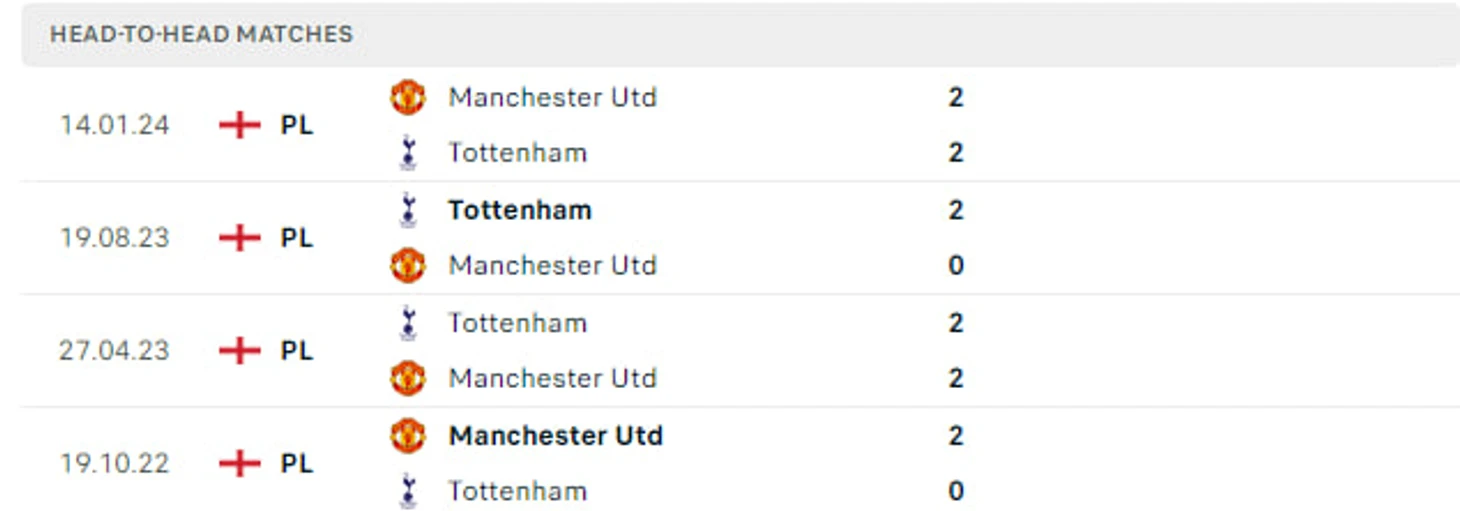Screen dimensions: 1460x511
Task: Click England flag beside 19.08.23 date
Action: pyautogui.click(x=239, y=238)
